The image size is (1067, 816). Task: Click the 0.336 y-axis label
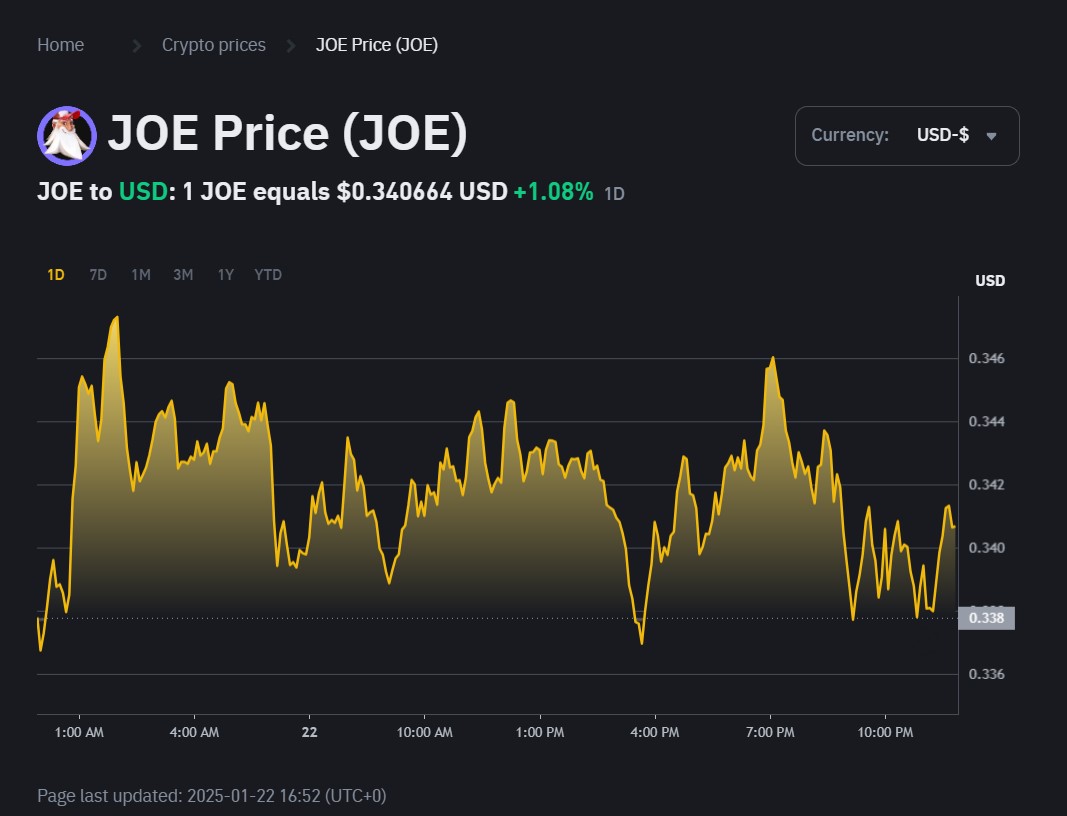click(x=987, y=674)
